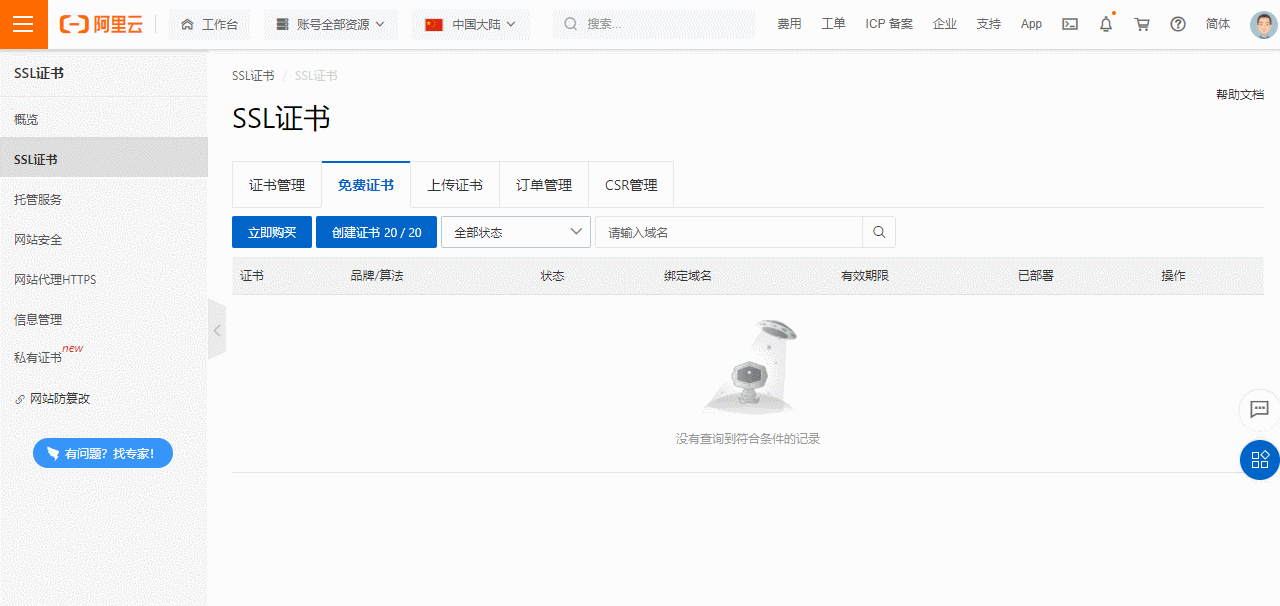1280x606 pixels.
Task: Click the 请输入域名 input field
Action: [729, 231]
